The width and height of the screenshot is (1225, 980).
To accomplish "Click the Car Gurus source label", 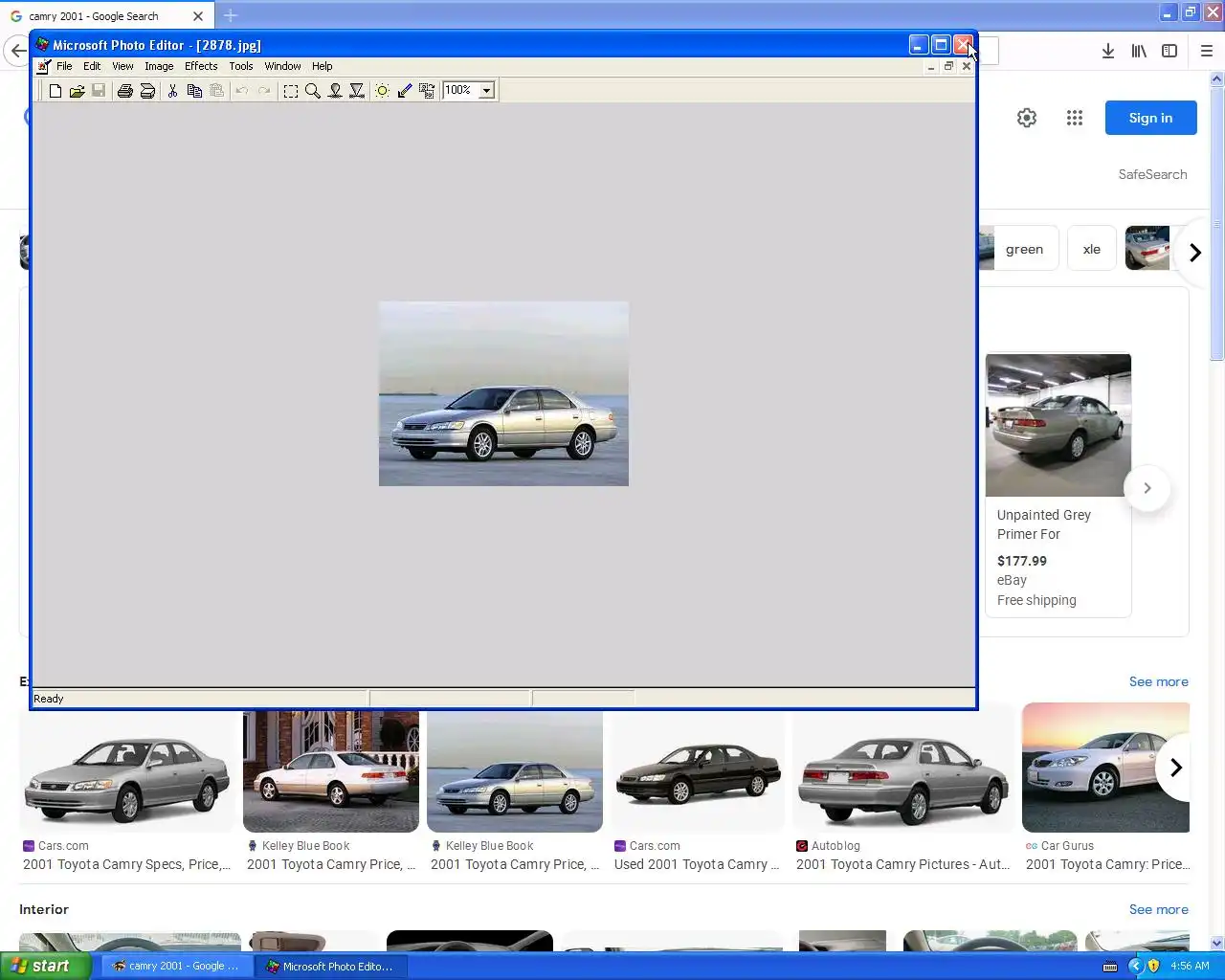I will click(x=1067, y=846).
